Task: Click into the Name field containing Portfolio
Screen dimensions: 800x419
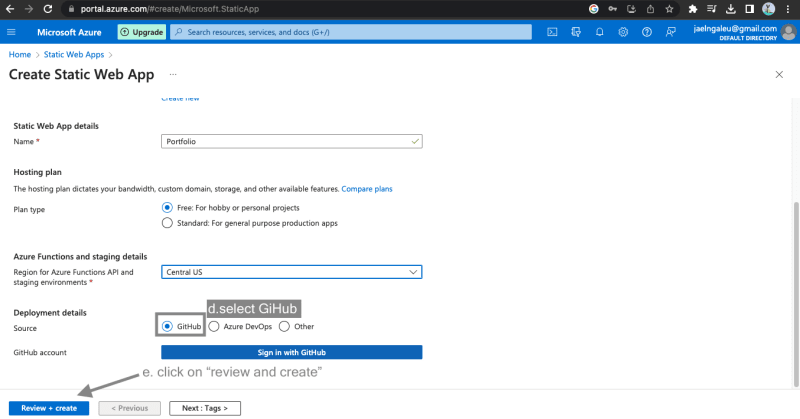Action: (x=292, y=141)
